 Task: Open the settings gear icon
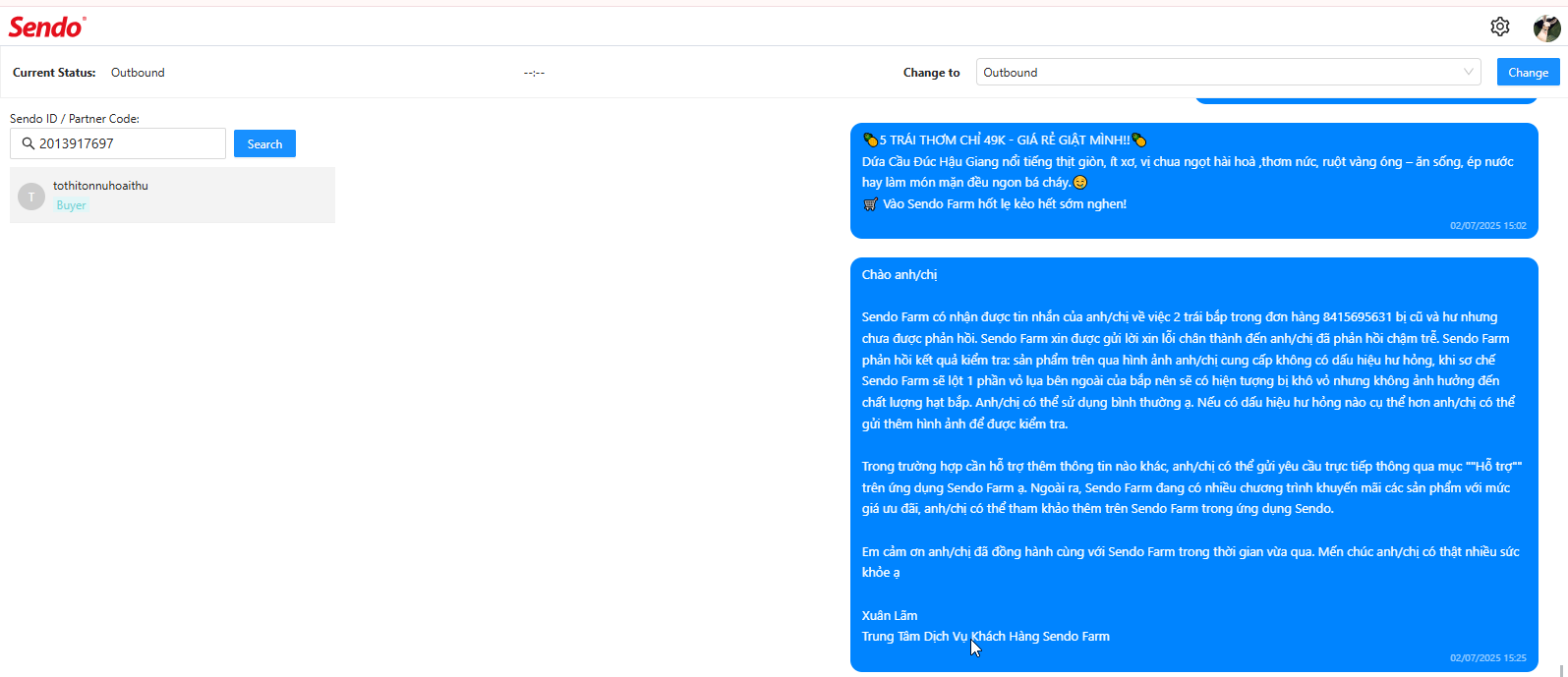tap(1499, 27)
